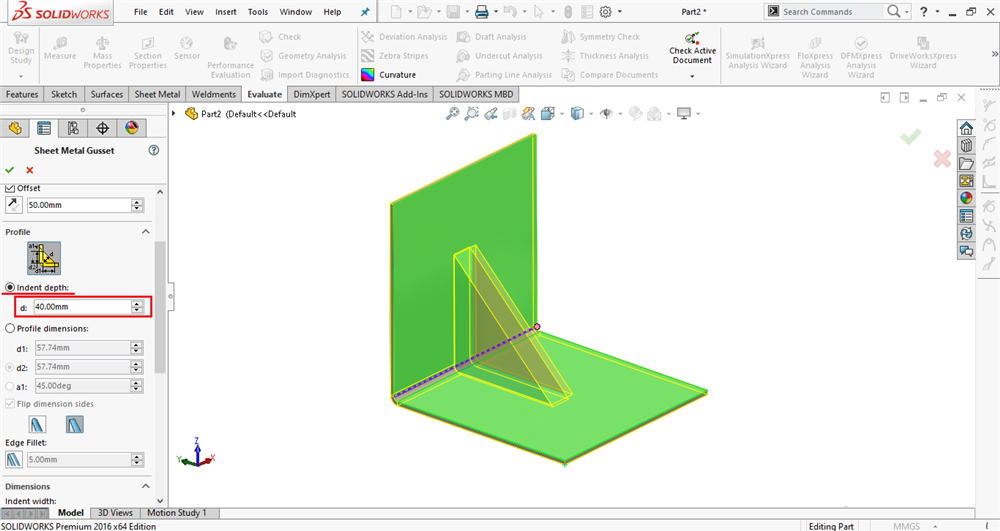Switch to the Sheet Metal tab
The width and height of the screenshot is (1000, 531).
coord(157,94)
